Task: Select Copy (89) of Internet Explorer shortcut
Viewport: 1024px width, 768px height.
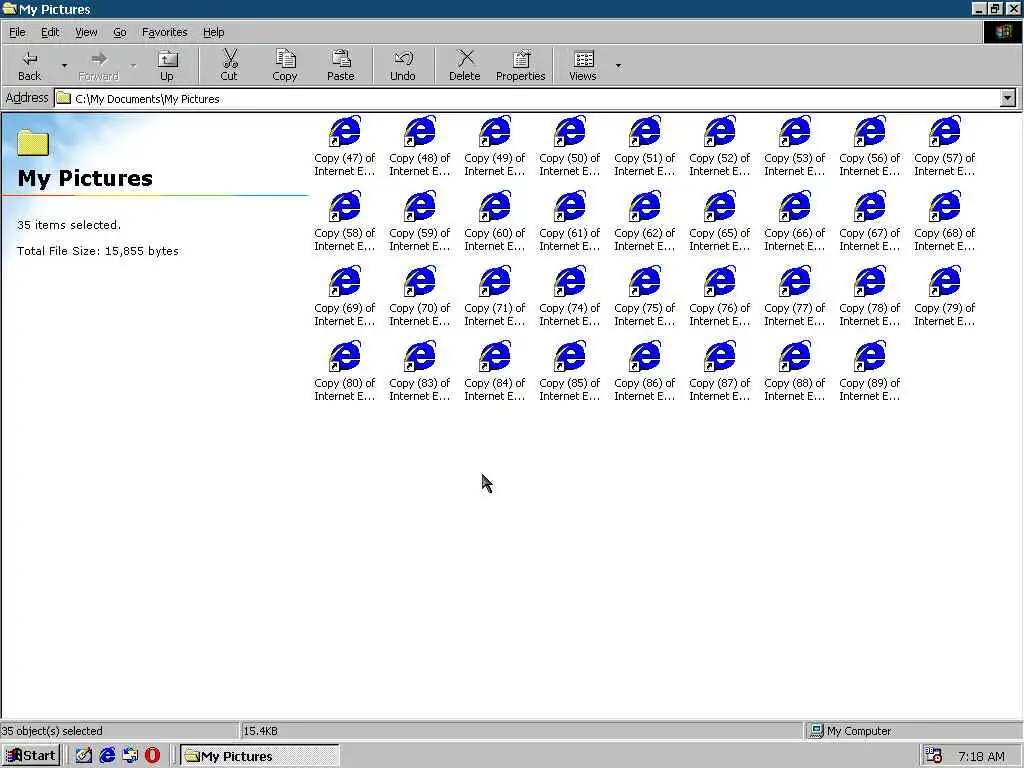Action: click(x=870, y=371)
